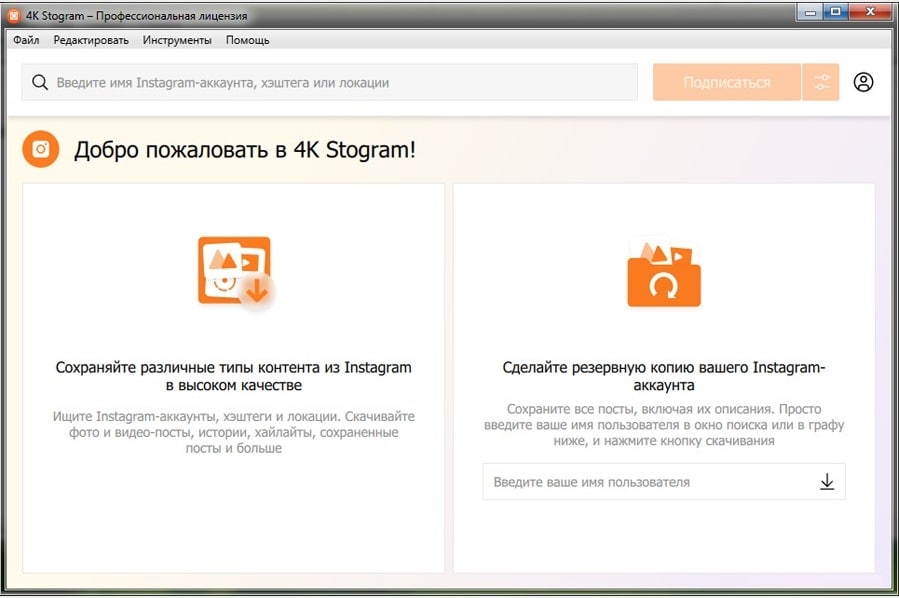
Task: Minimize the 4K Stogram window
Action: 810,12
